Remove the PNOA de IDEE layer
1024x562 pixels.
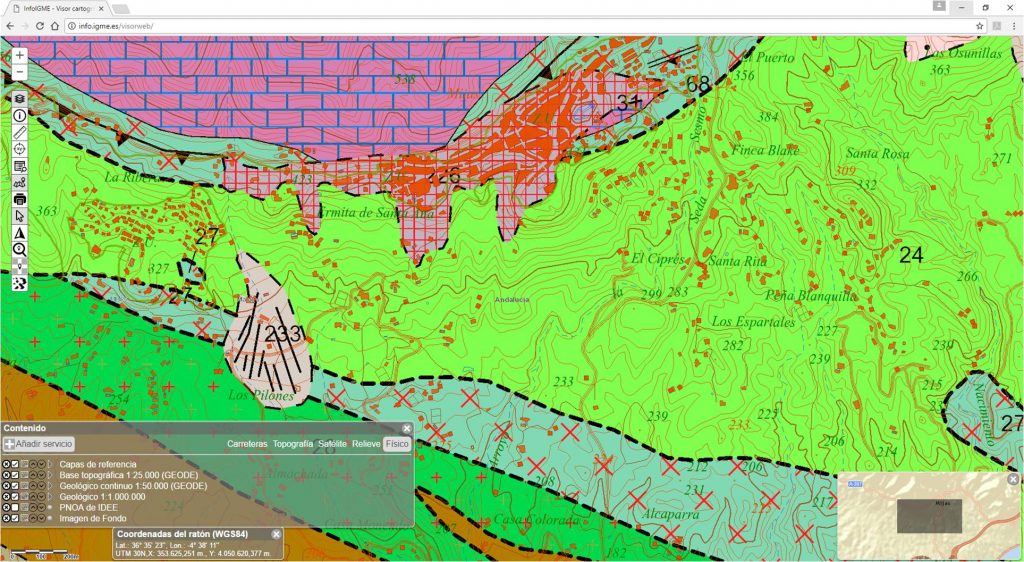[7, 507]
